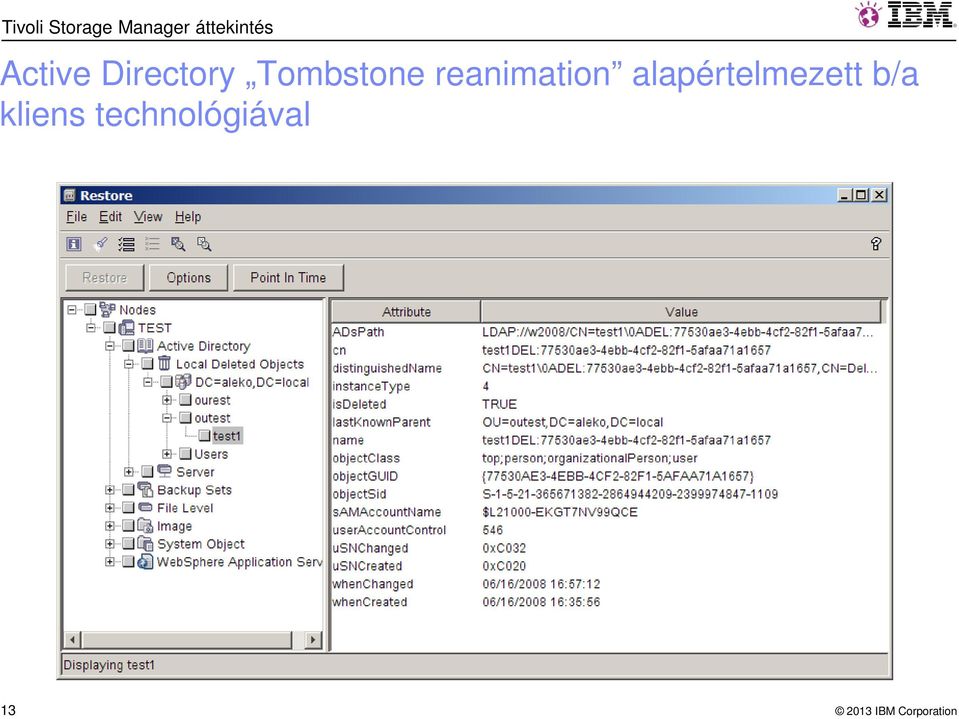Screen dimensions: 959x719
Task: Collapse the Local Deleted Objects branch
Action: [128, 364]
